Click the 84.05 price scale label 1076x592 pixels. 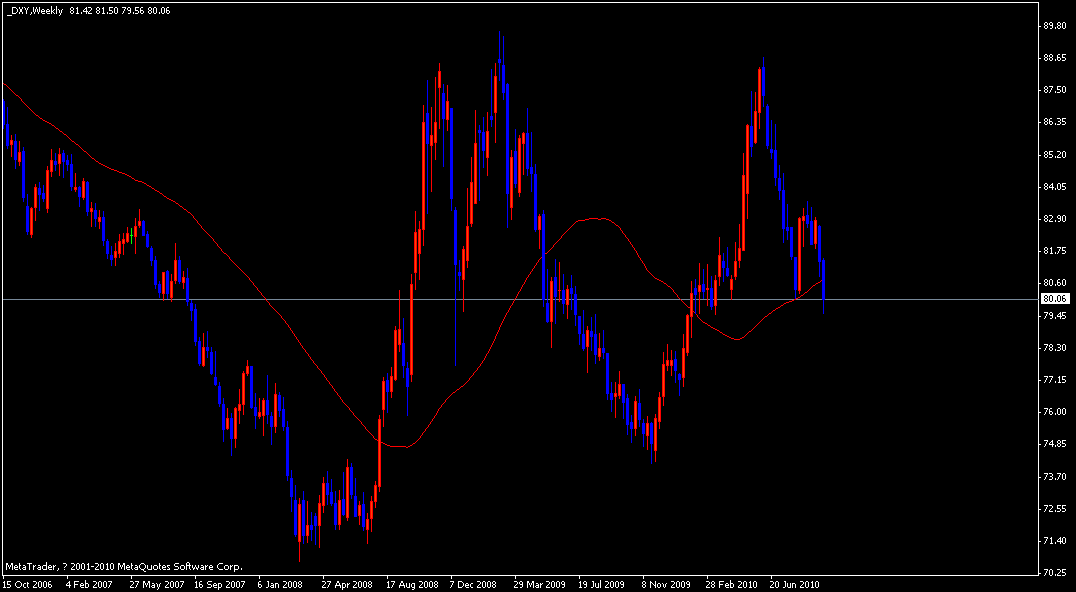point(1053,187)
